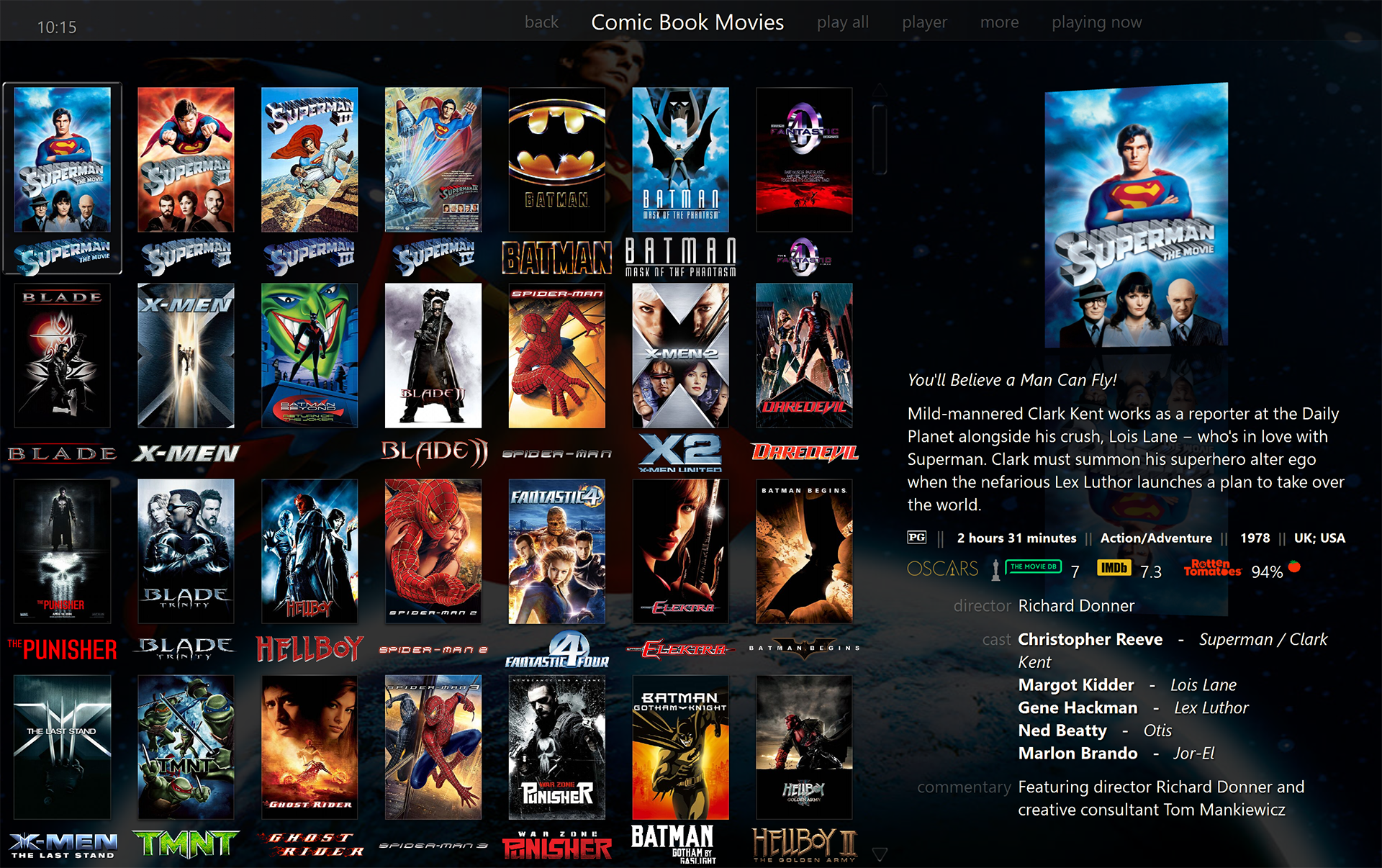Select the X-Men 2 poster
This screenshot has height=868, width=1382.
pyautogui.click(x=680, y=356)
